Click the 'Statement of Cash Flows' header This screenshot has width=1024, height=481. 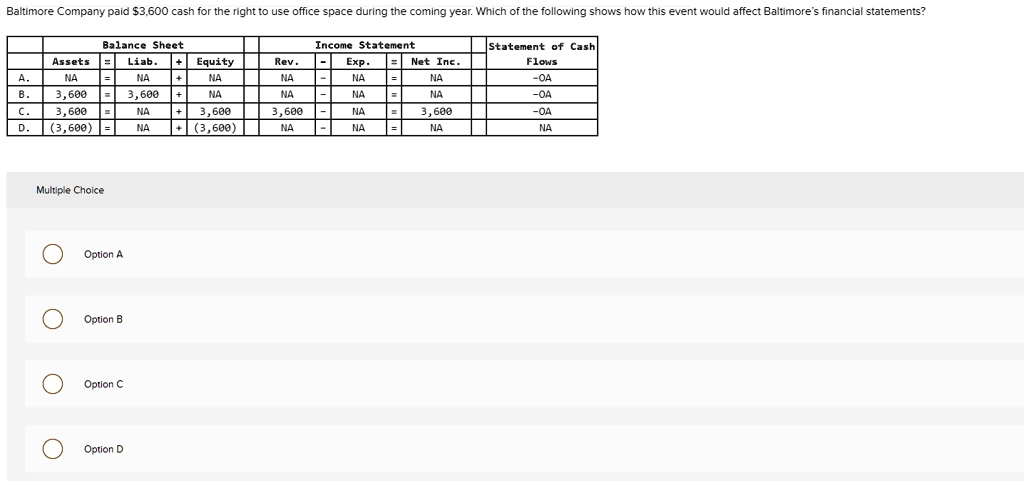[542, 54]
